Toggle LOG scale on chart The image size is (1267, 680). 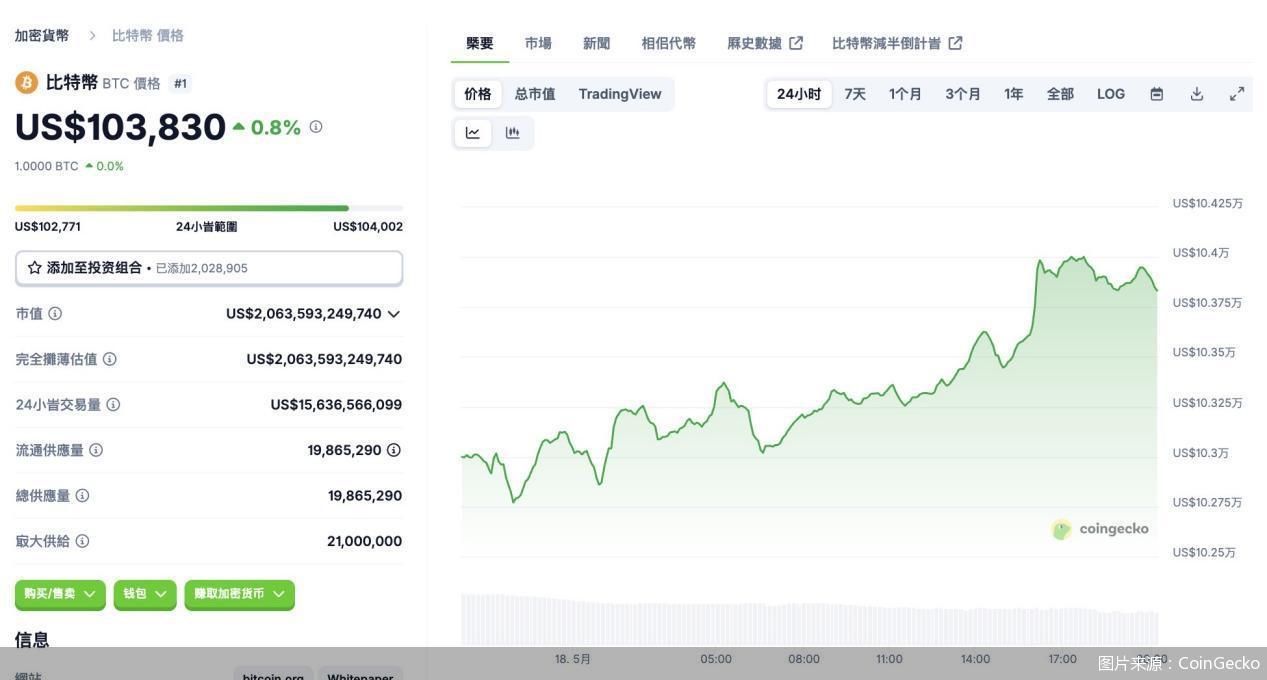coord(1111,94)
